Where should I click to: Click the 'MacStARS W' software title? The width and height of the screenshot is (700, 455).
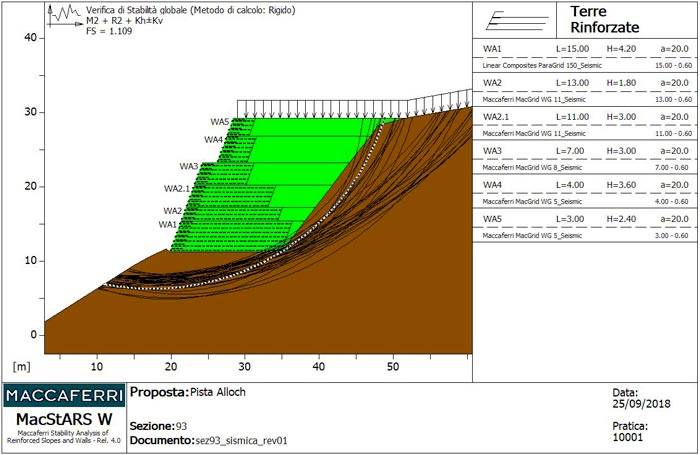[64, 419]
